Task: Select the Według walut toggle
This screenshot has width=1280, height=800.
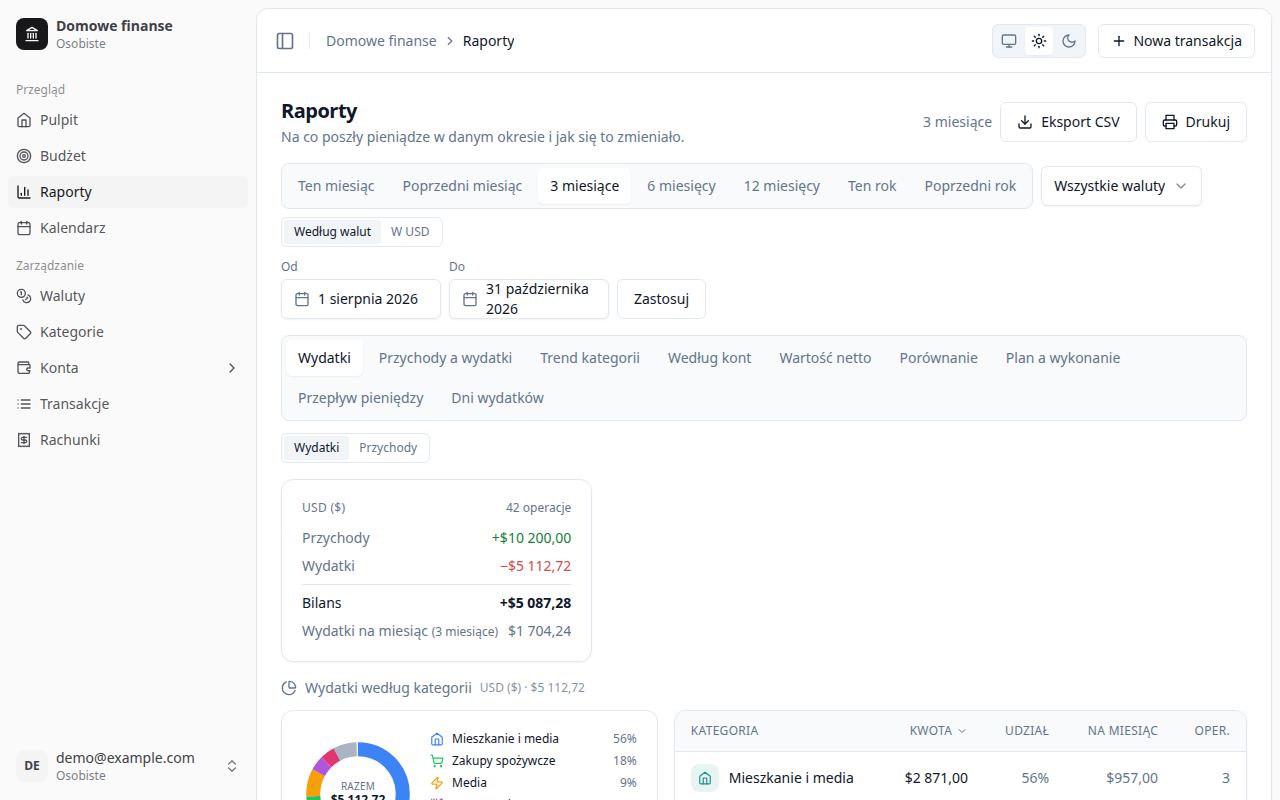Action: point(332,232)
